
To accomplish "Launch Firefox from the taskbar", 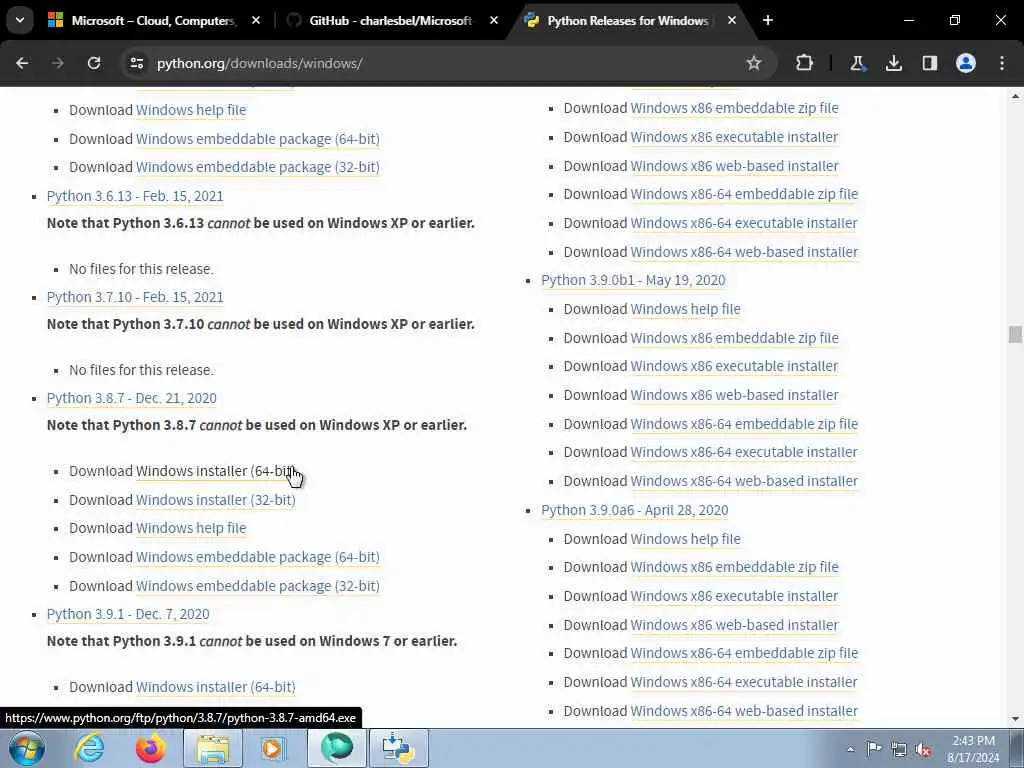I will [151, 748].
